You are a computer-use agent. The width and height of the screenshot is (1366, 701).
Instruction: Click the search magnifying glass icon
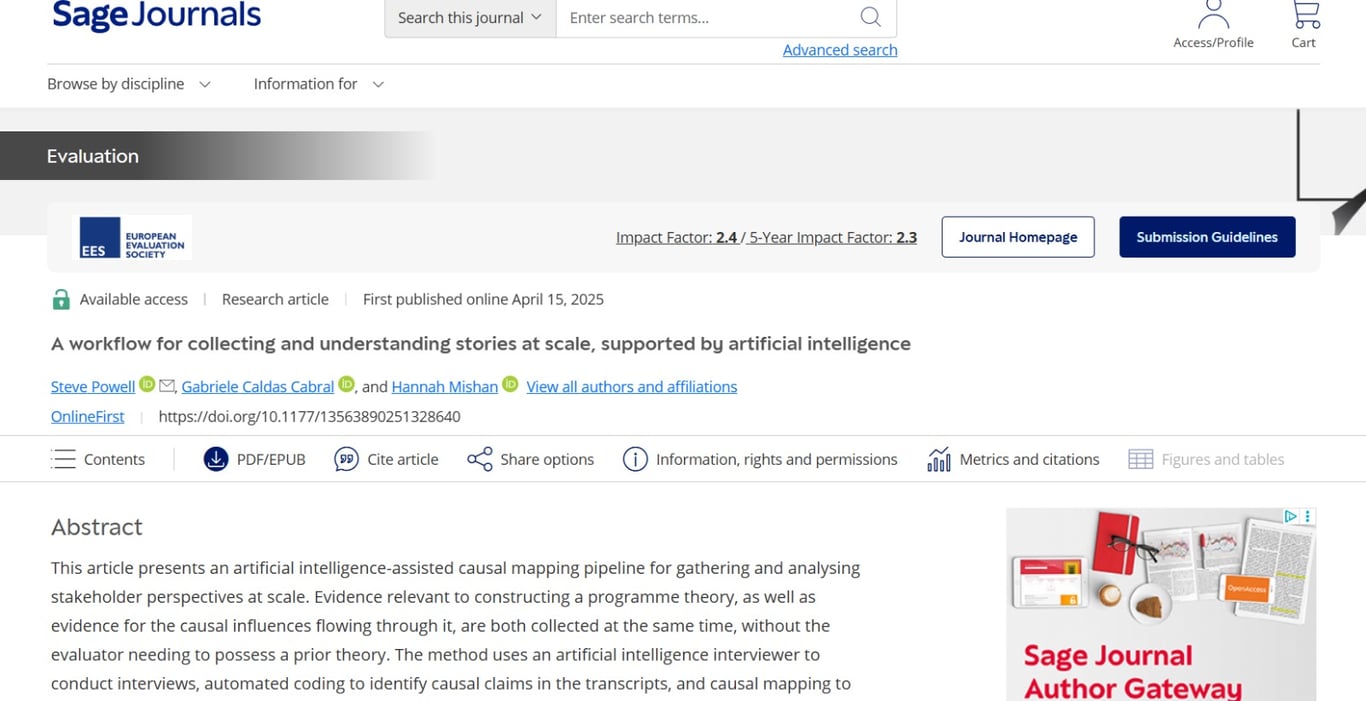click(x=869, y=17)
